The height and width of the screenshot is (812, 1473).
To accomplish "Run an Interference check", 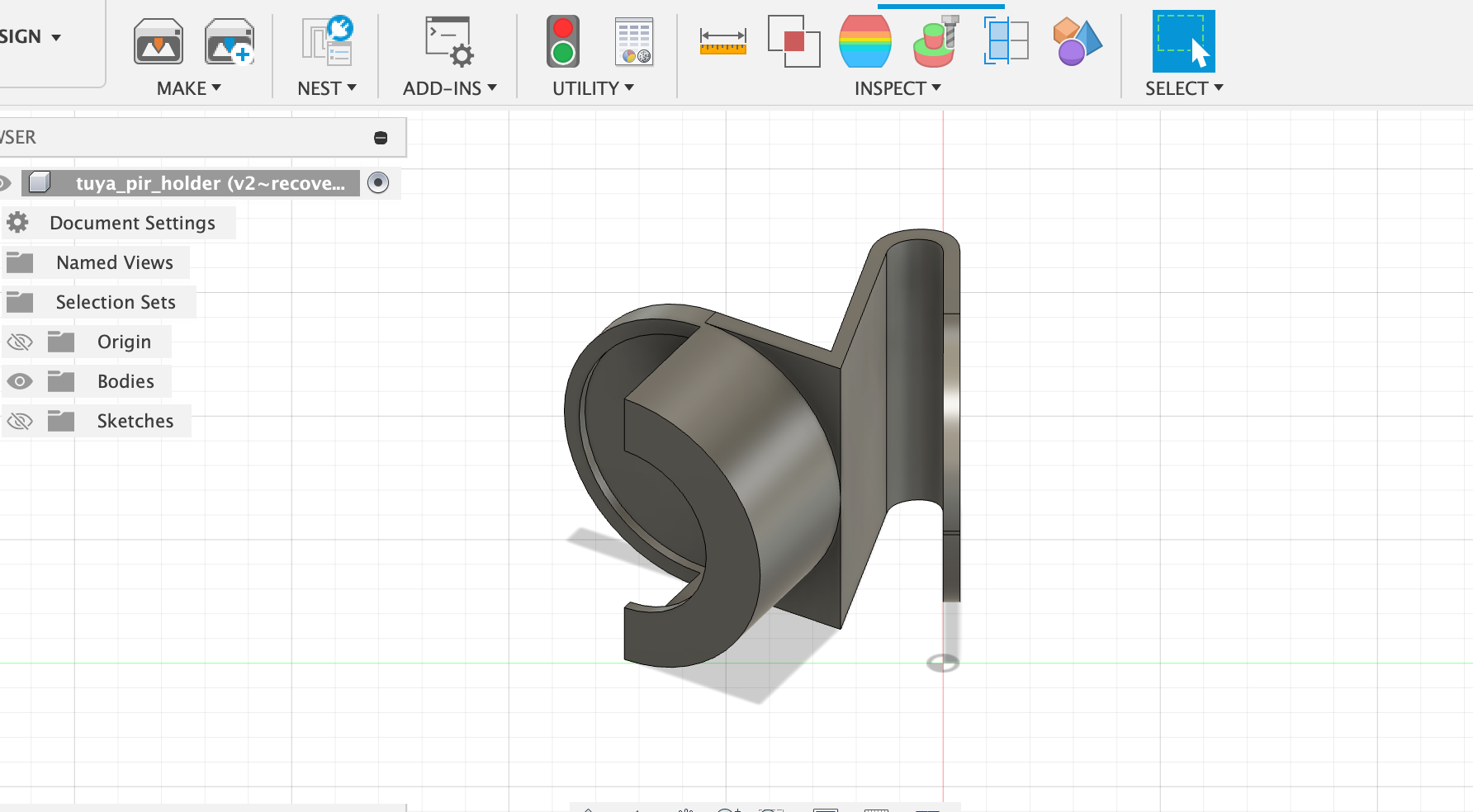I will [794, 41].
